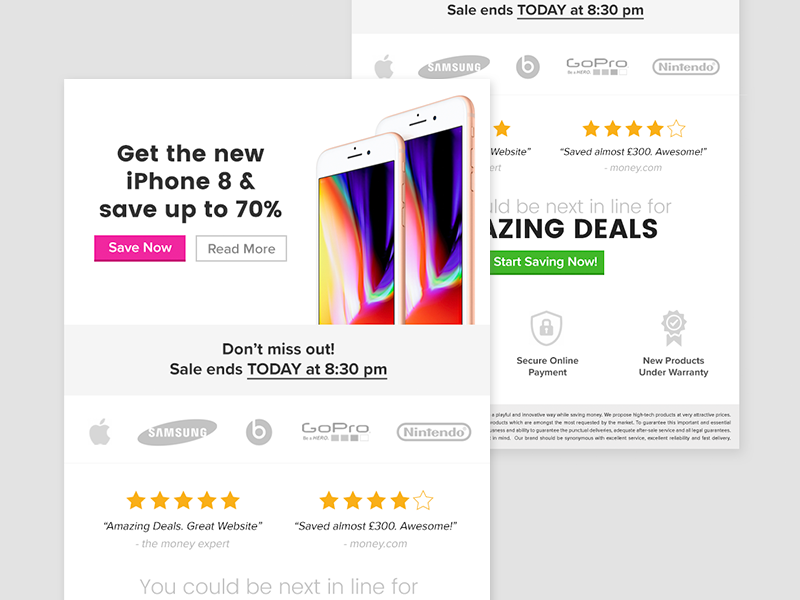
Task: Click the Nintendo logo in back email
Action: pyautogui.click(x=686, y=67)
